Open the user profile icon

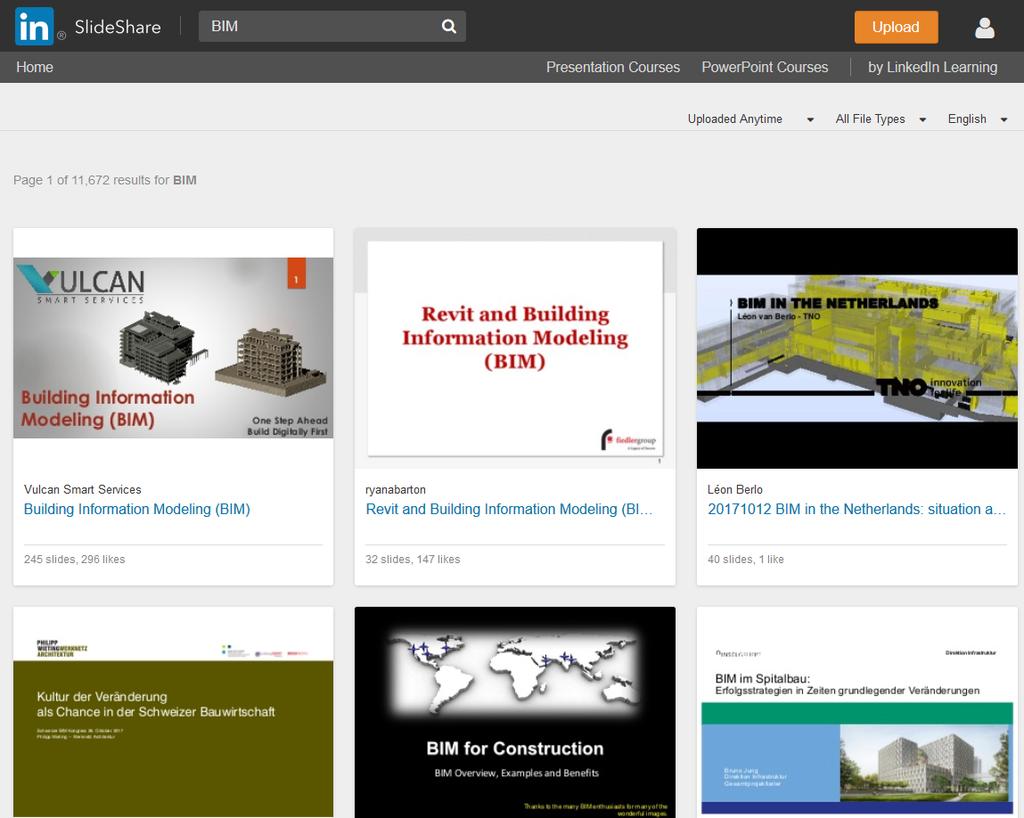coord(984,27)
